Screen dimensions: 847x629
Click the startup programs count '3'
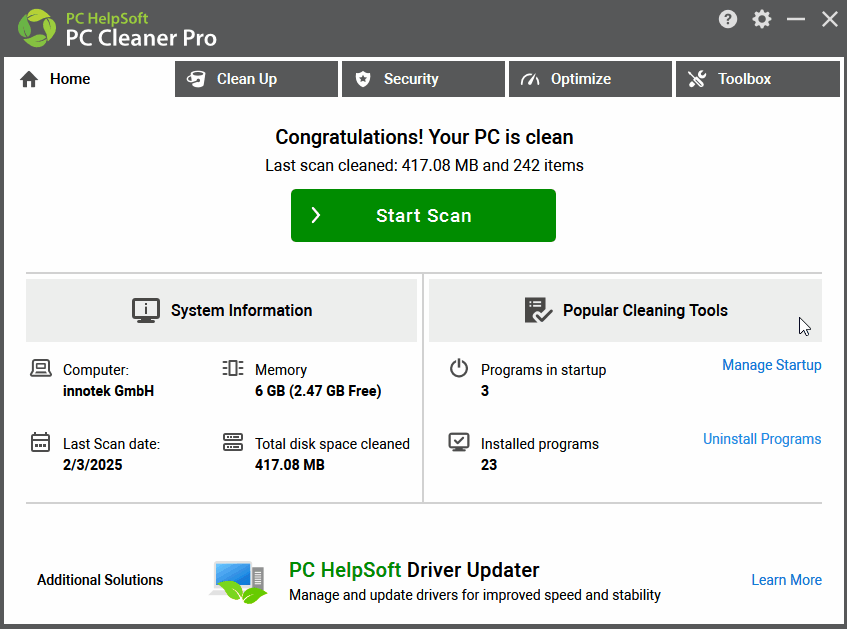485,391
